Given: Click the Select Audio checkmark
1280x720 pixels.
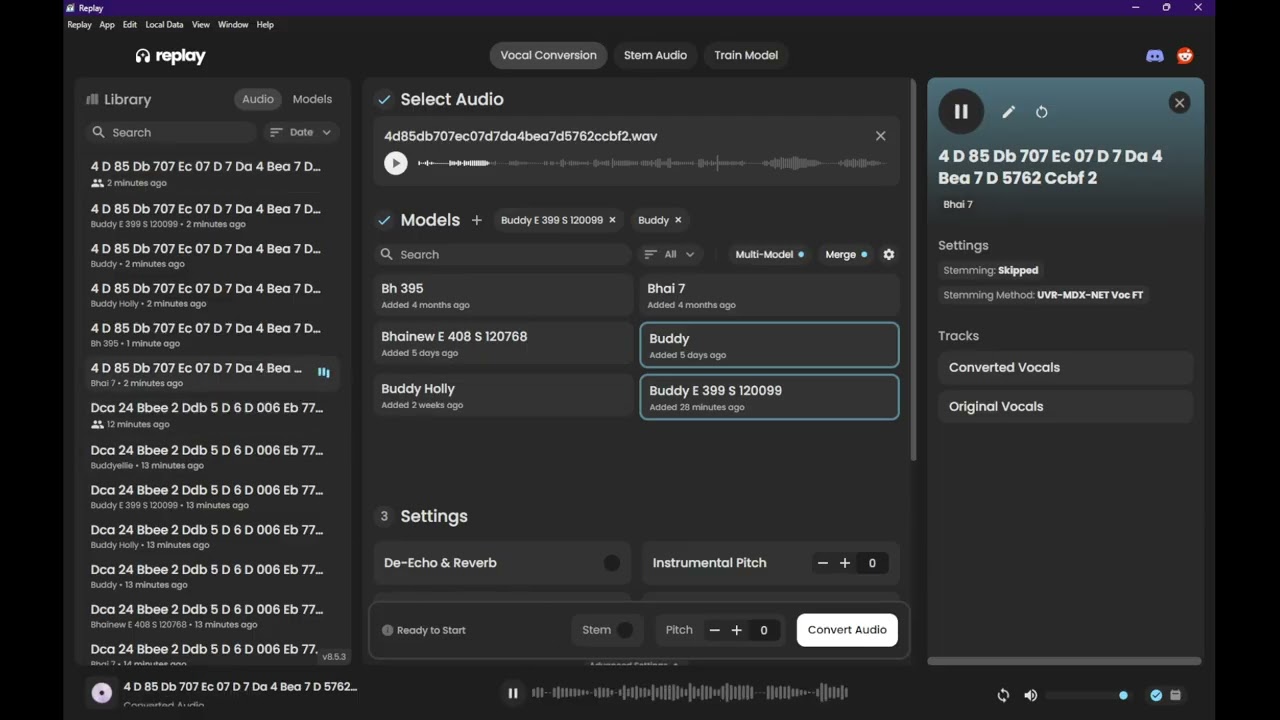Looking at the screenshot, I should click(x=384, y=100).
